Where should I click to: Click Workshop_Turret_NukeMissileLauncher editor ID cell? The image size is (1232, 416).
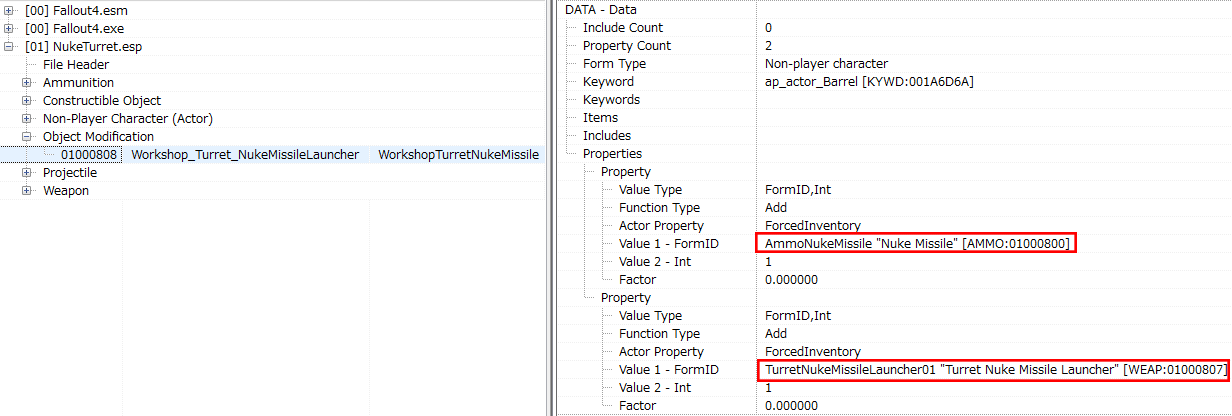(x=245, y=154)
